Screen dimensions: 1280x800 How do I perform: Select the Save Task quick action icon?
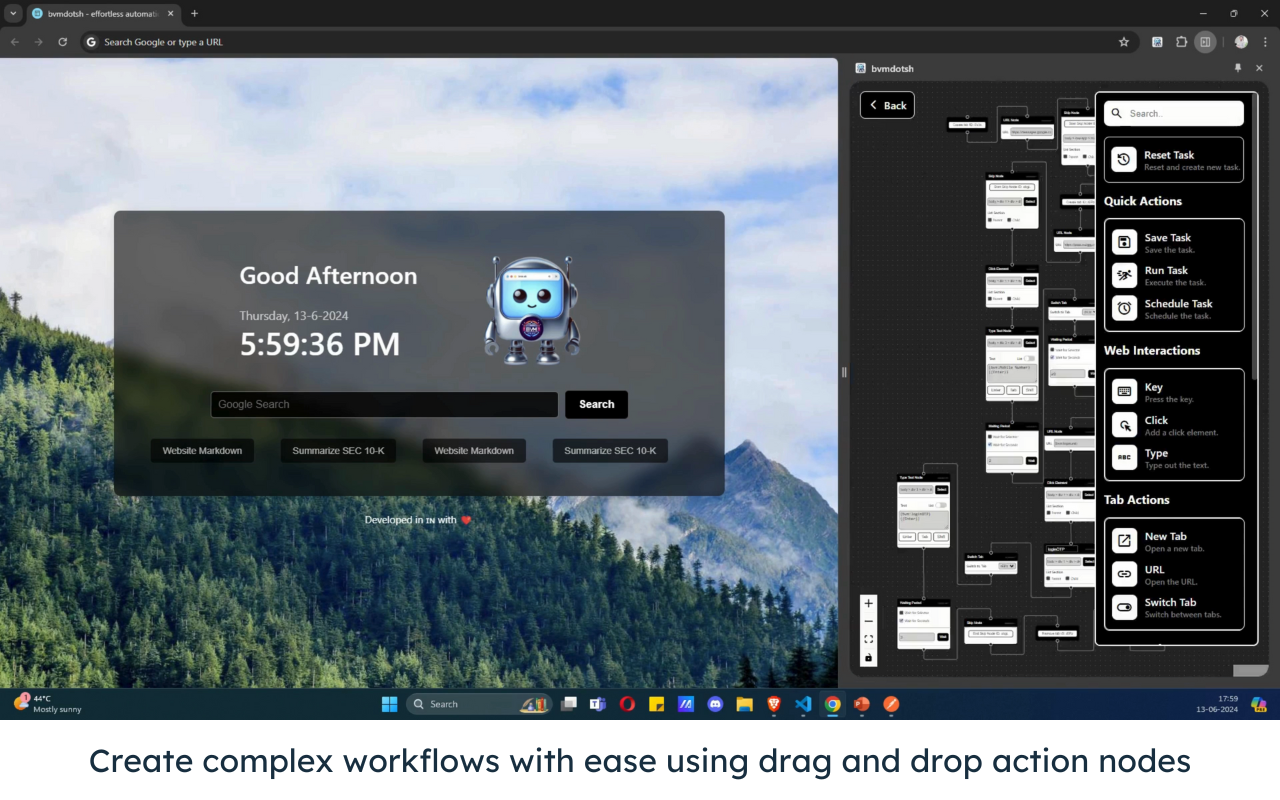point(1127,241)
